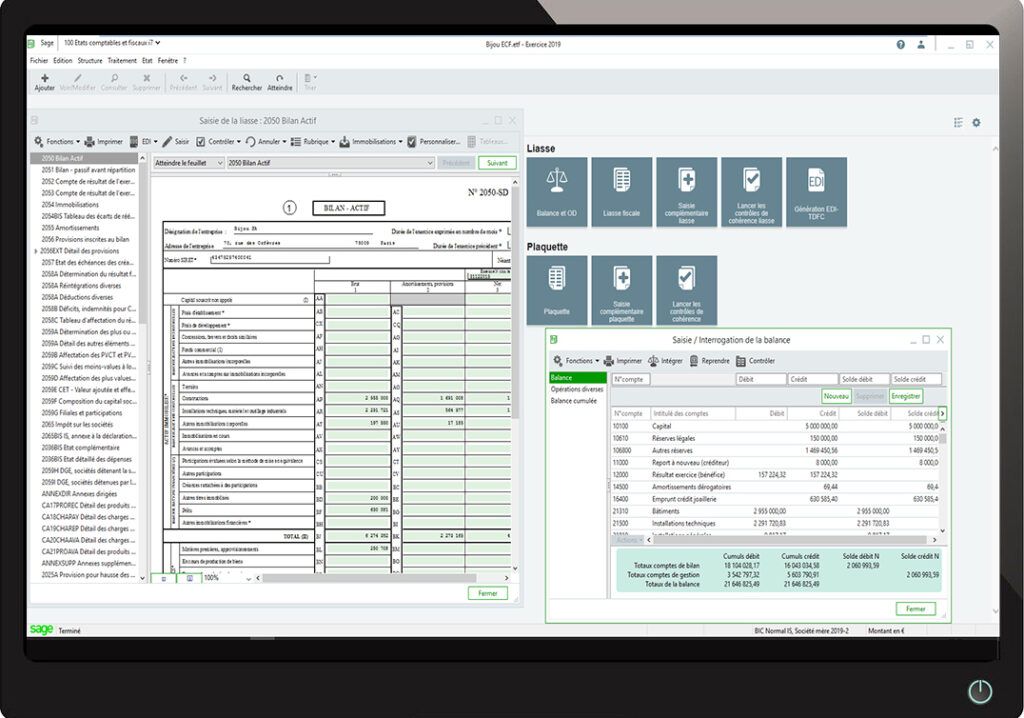Expand the 2056EXT Détail des provisions node
This screenshot has width=1024, height=718.
(x=36, y=251)
